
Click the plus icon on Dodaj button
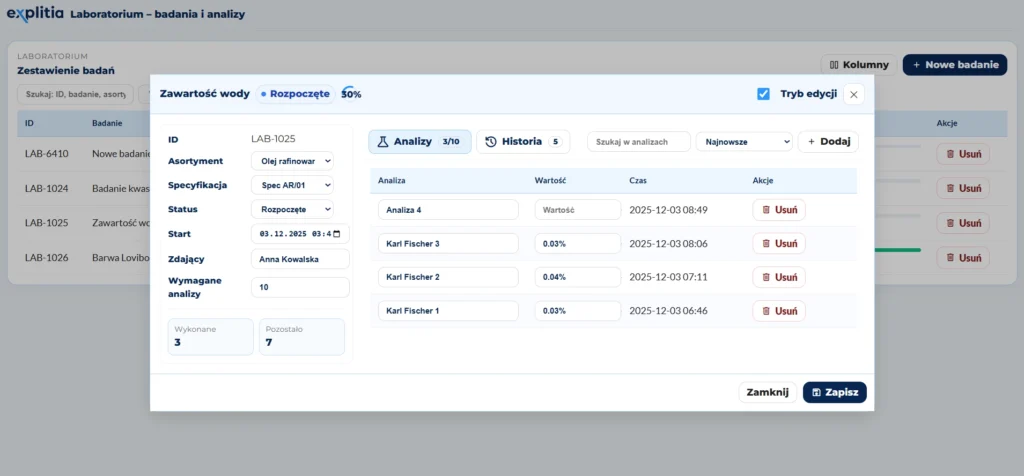(811, 142)
